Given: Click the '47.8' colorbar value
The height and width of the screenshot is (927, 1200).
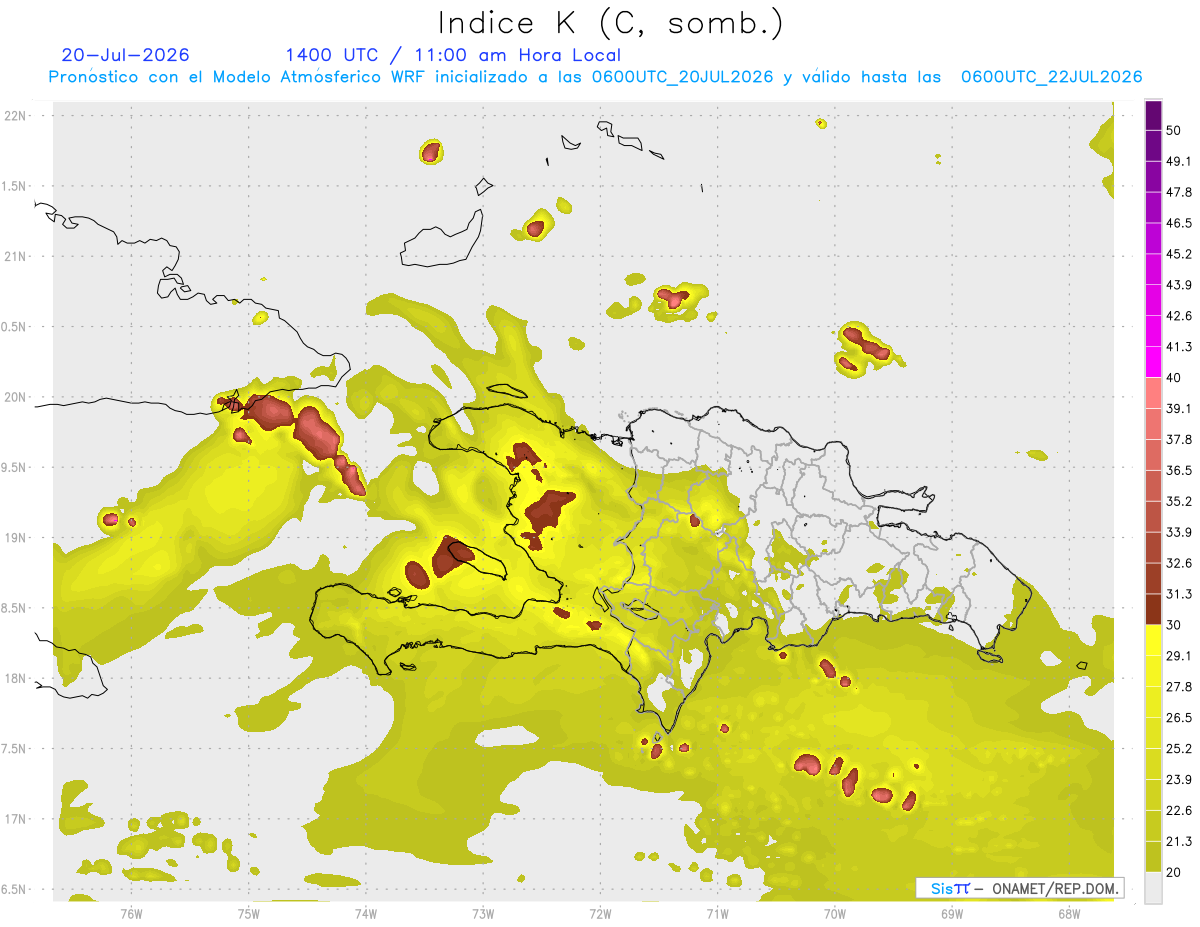Looking at the screenshot, I should tap(1179, 192).
